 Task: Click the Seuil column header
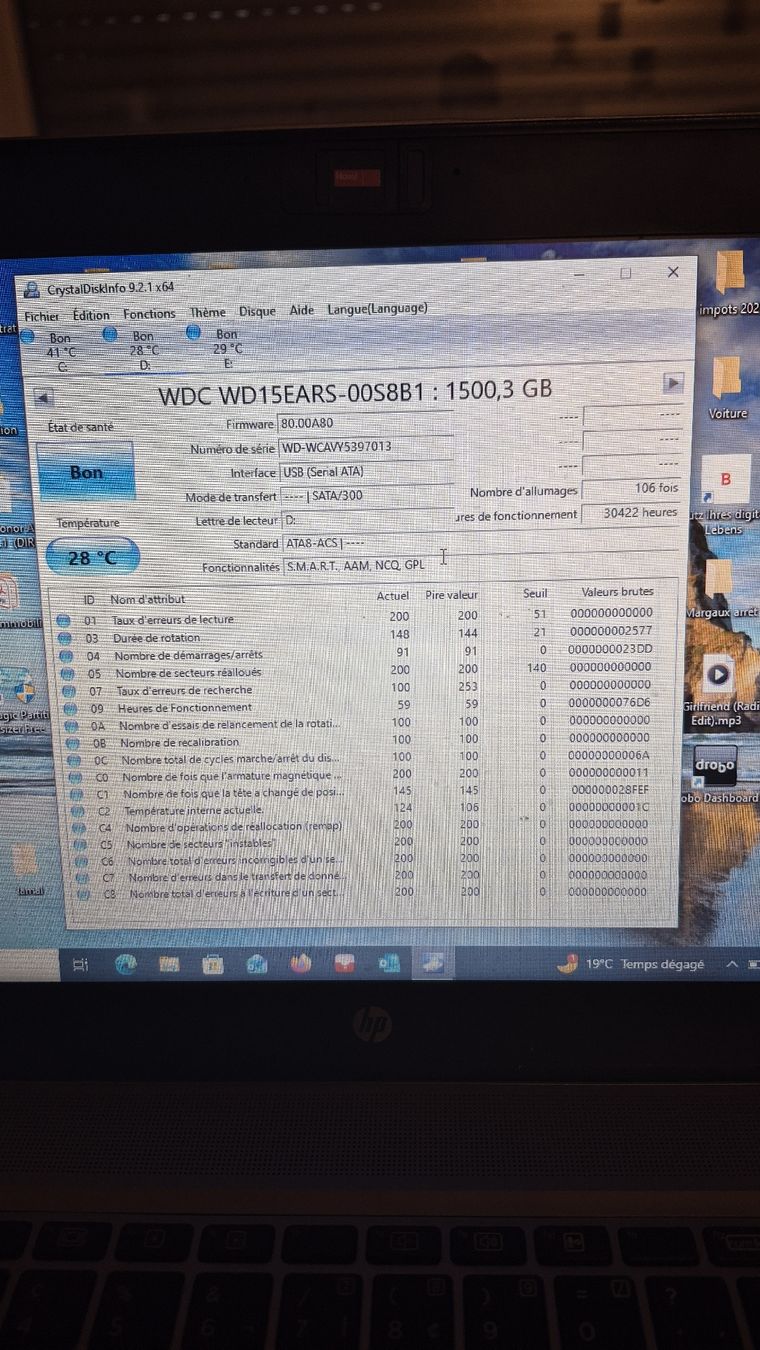tap(535, 593)
